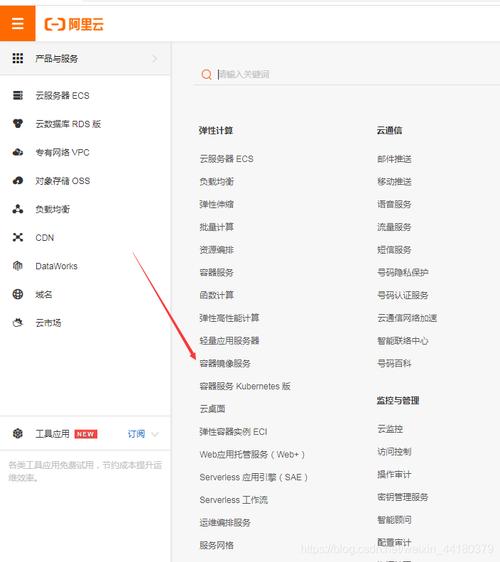
Task: Open 语音服务 link
Action: point(394,204)
